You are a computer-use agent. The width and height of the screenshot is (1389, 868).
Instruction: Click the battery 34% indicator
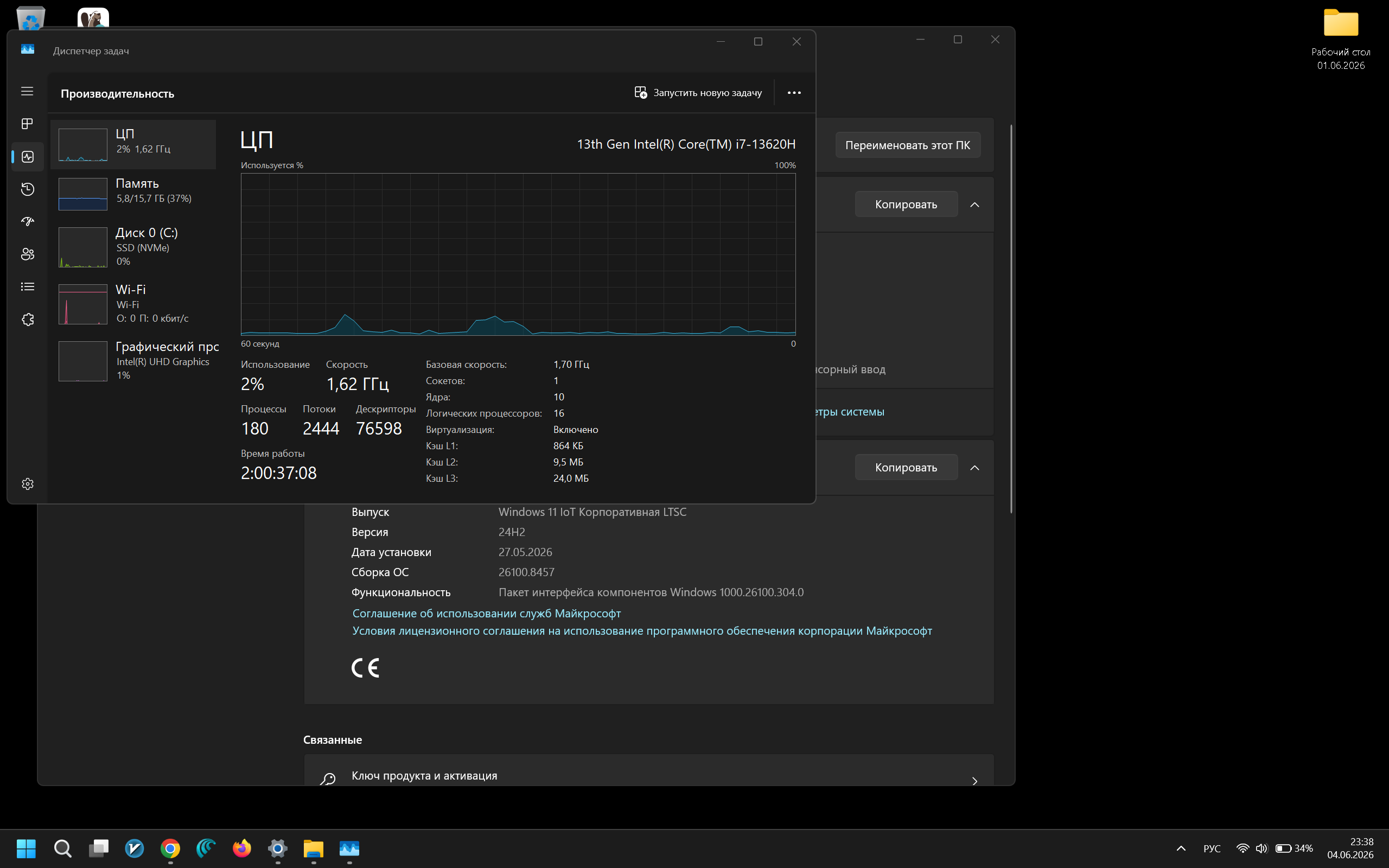point(1294,848)
